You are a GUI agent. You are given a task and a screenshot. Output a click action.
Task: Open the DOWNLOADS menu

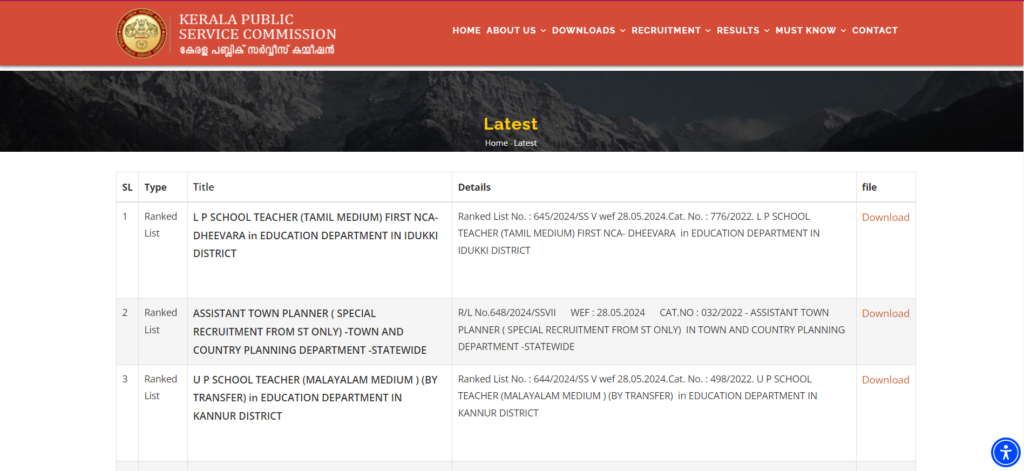click(584, 30)
